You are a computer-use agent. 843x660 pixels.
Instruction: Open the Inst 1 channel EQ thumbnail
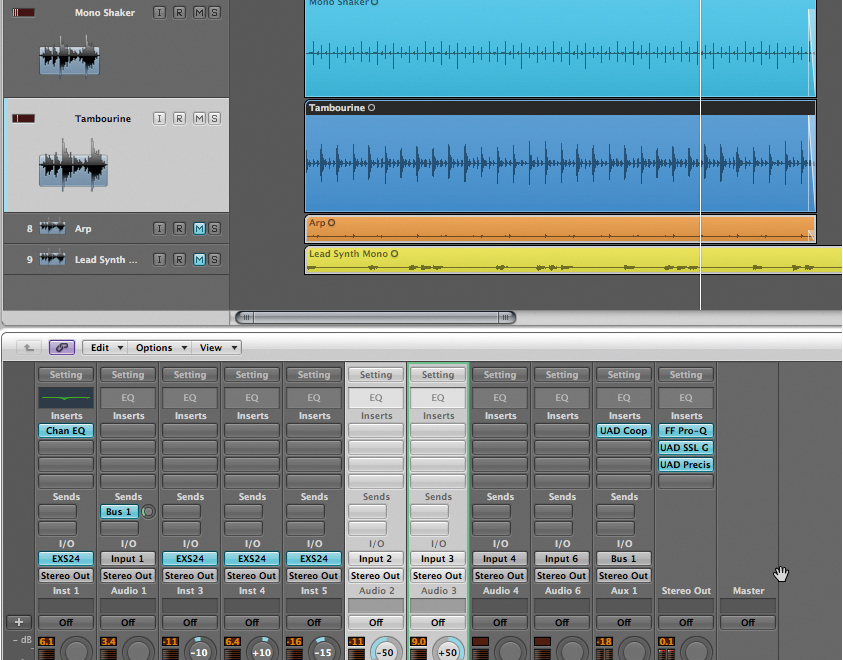click(66, 398)
